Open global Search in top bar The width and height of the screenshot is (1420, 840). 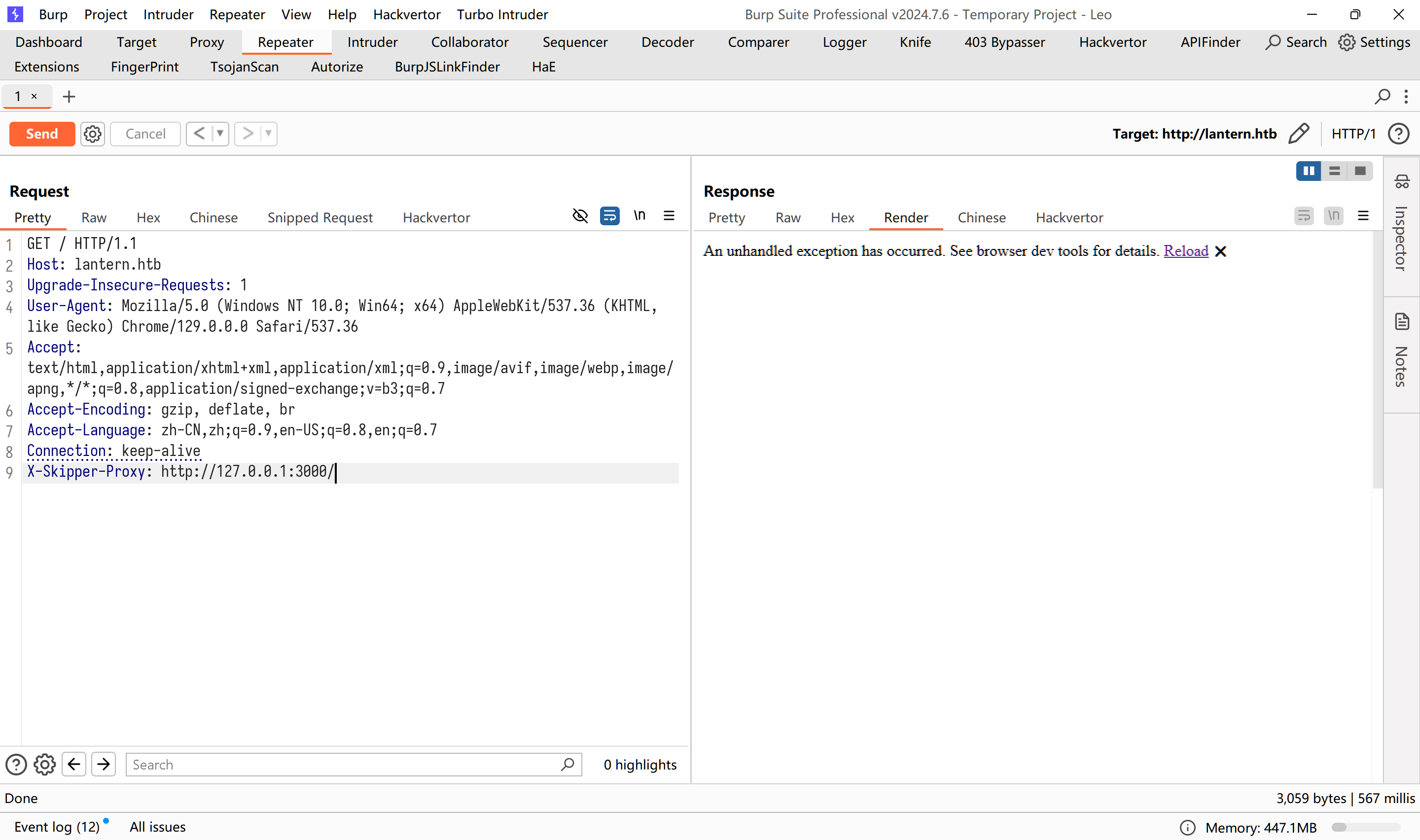[x=1296, y=42]
